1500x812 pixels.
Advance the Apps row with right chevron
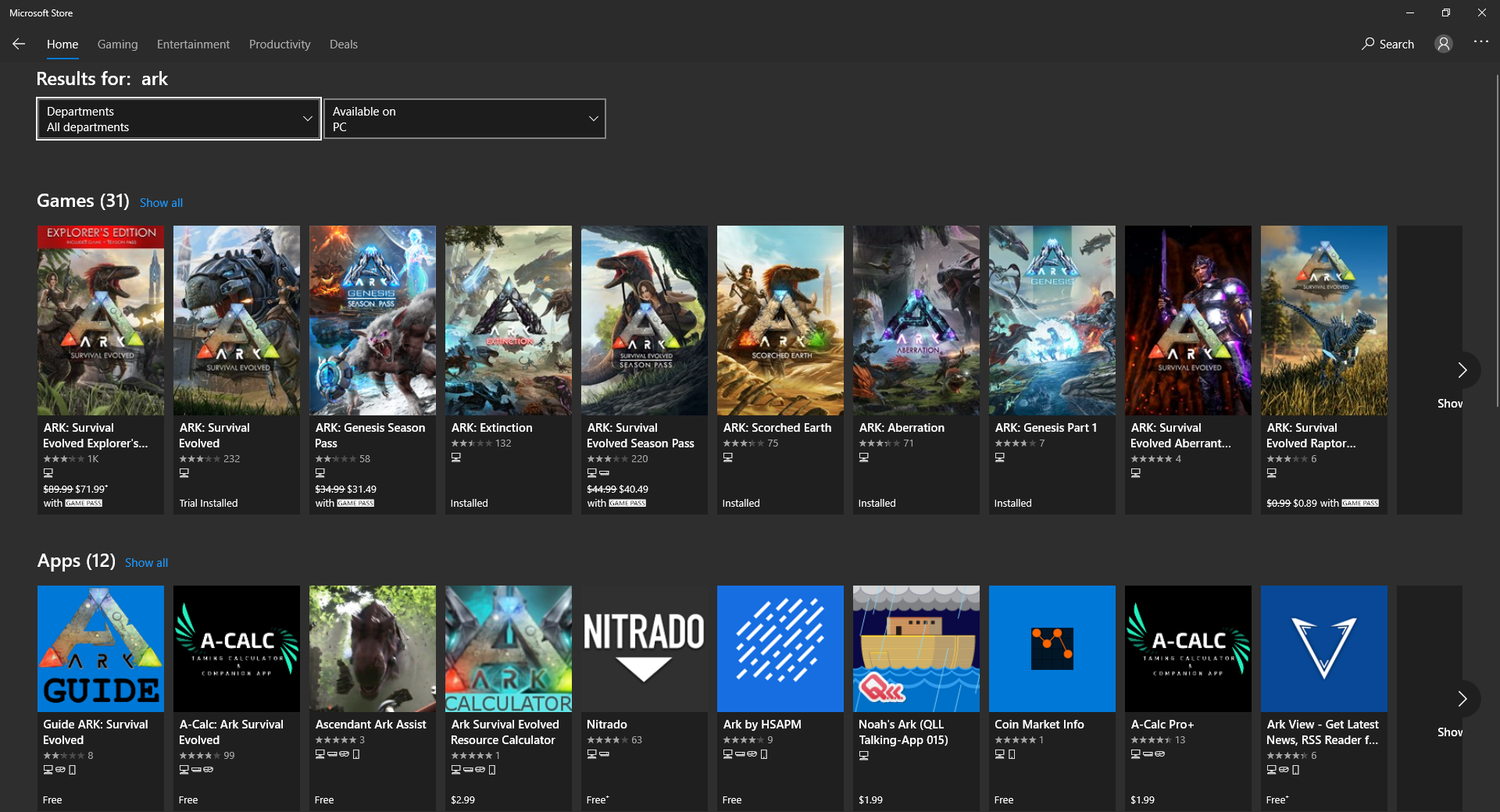tap(1462, 699)
